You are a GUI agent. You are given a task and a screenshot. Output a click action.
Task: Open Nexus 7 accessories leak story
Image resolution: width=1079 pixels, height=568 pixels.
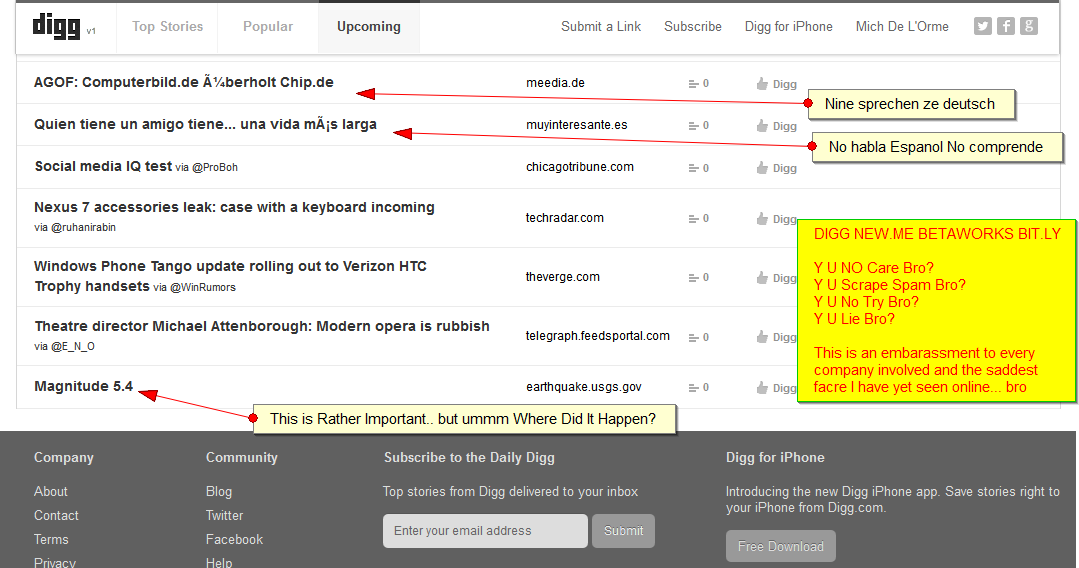pyautogui.click(x=234, y=207)
